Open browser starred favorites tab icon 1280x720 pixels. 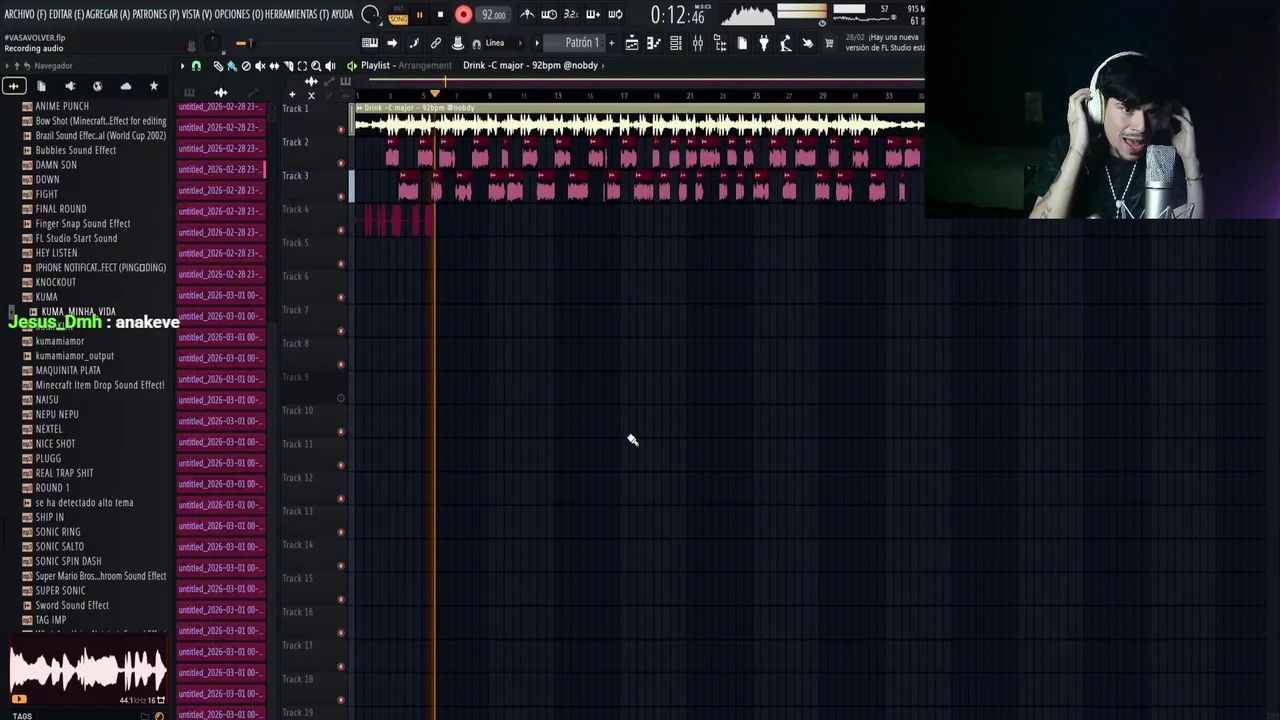pyautogui.click(x=153, y=87)
